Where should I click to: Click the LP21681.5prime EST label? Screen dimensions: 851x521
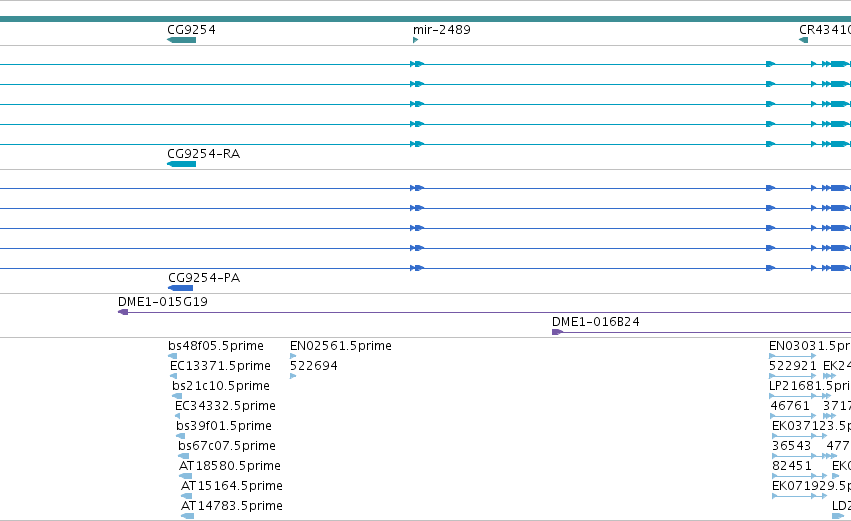pyautogui.click(x=810, y=386)
